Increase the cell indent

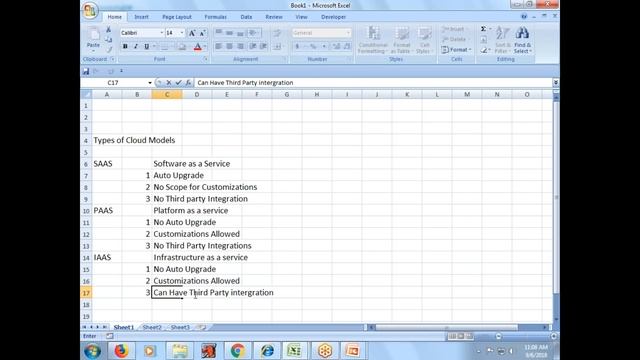point(264,47)
